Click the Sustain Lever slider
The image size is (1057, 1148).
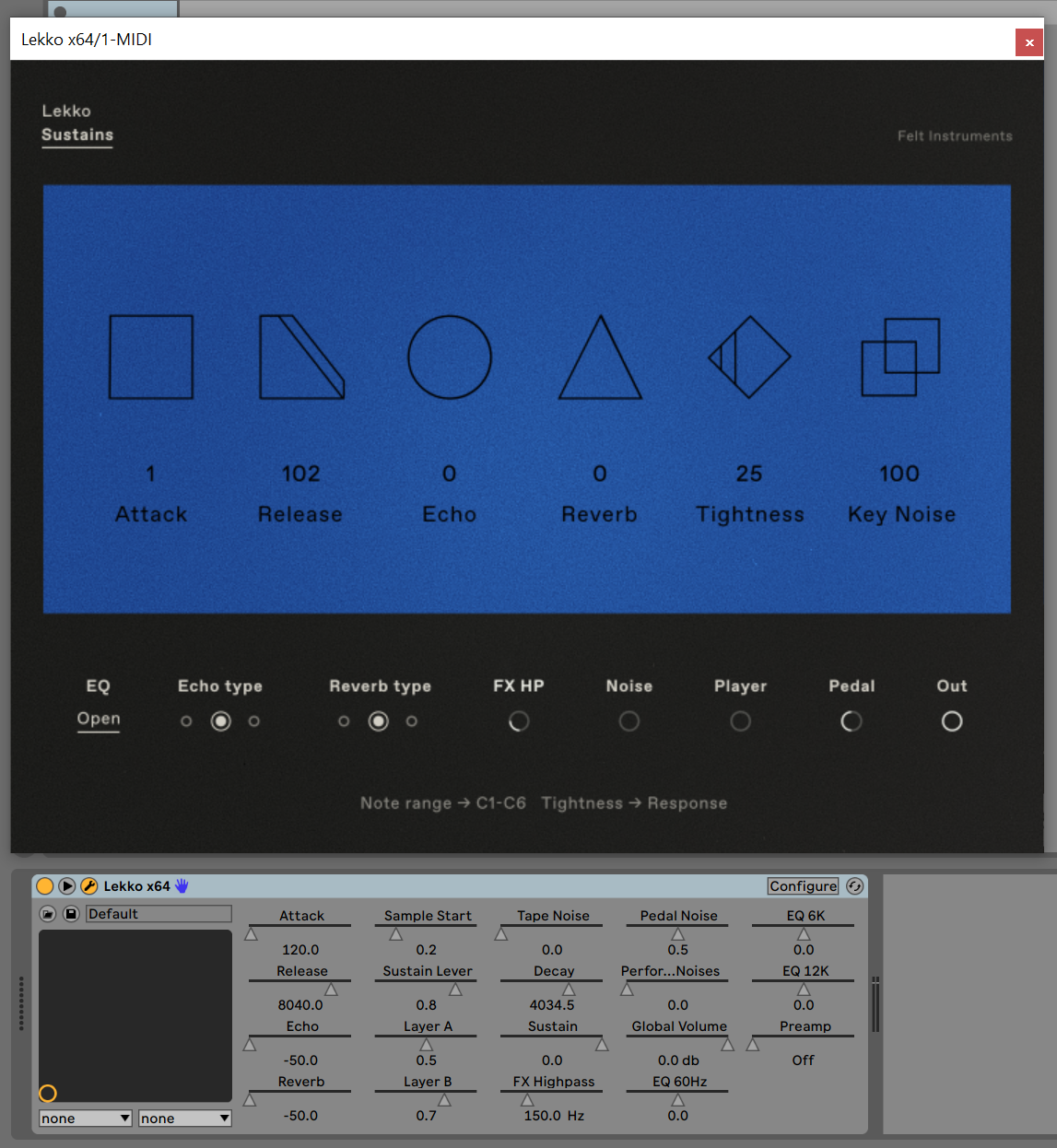coord(426,988)
